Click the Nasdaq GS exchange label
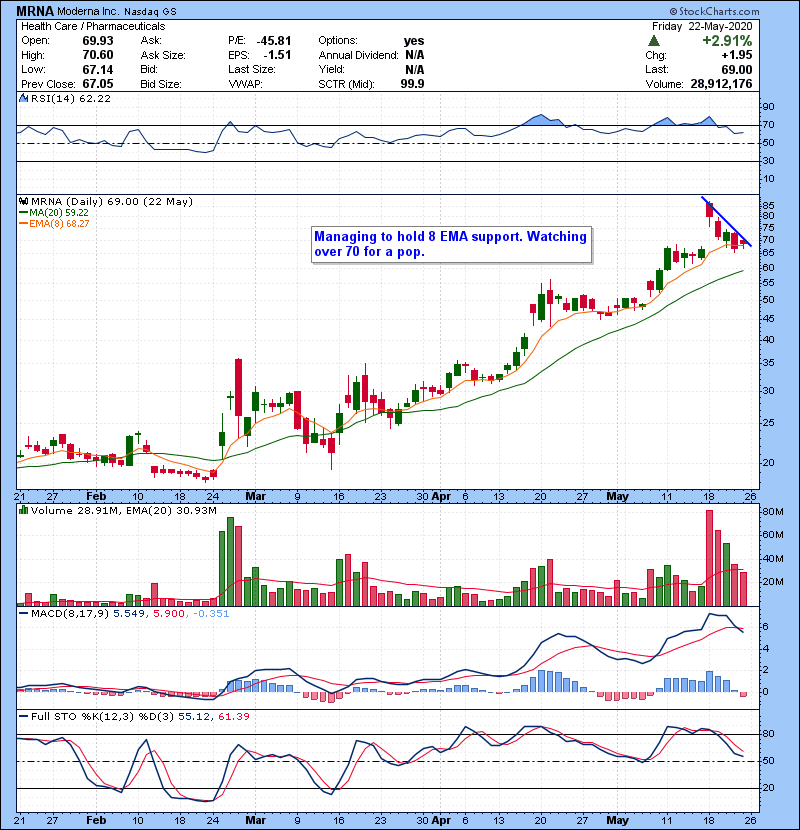 point(150,11)
